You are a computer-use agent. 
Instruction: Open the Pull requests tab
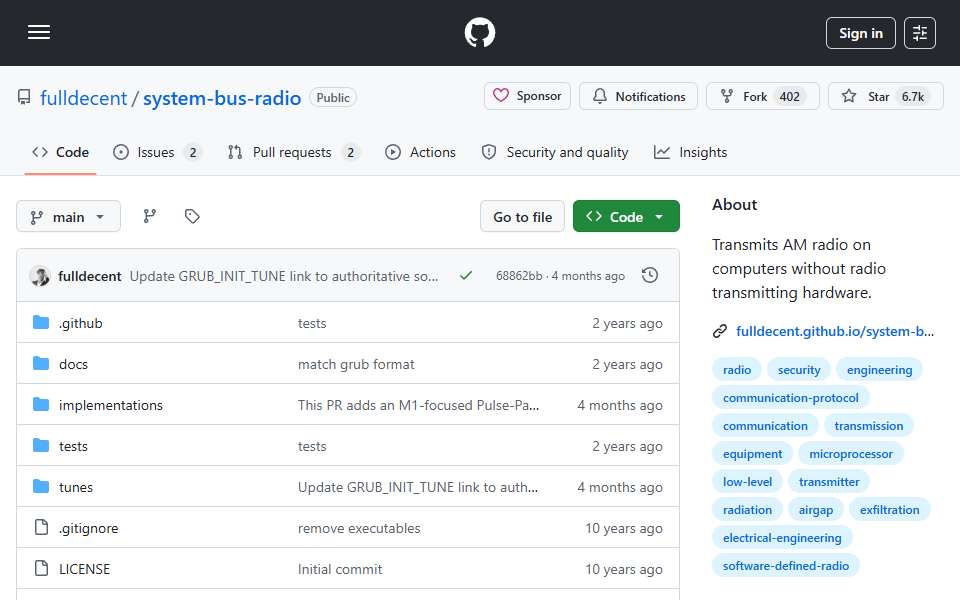pyautogui.click(x=293, y=152)
